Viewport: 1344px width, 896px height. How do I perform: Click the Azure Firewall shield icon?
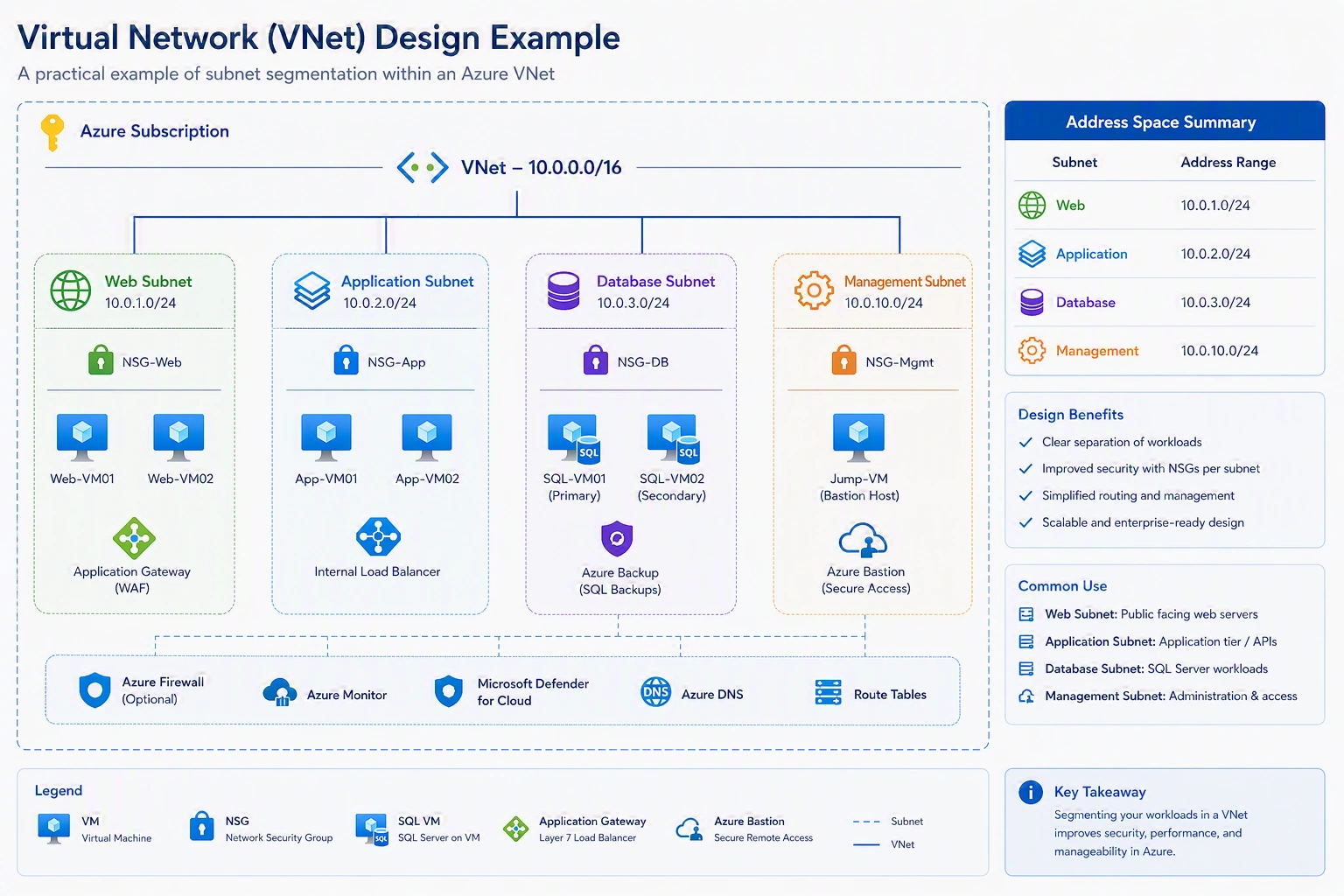coord(94,690)
